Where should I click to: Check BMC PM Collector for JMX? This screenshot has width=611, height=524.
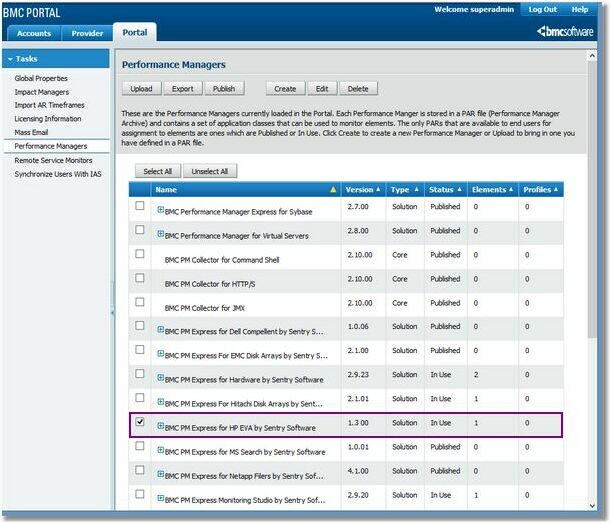[x=140, y=302]
